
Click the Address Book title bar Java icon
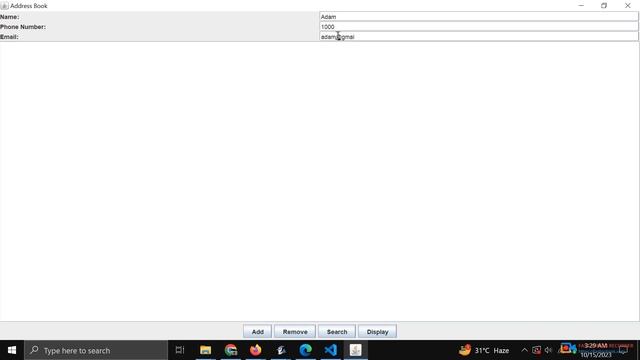tap(4, 6)
